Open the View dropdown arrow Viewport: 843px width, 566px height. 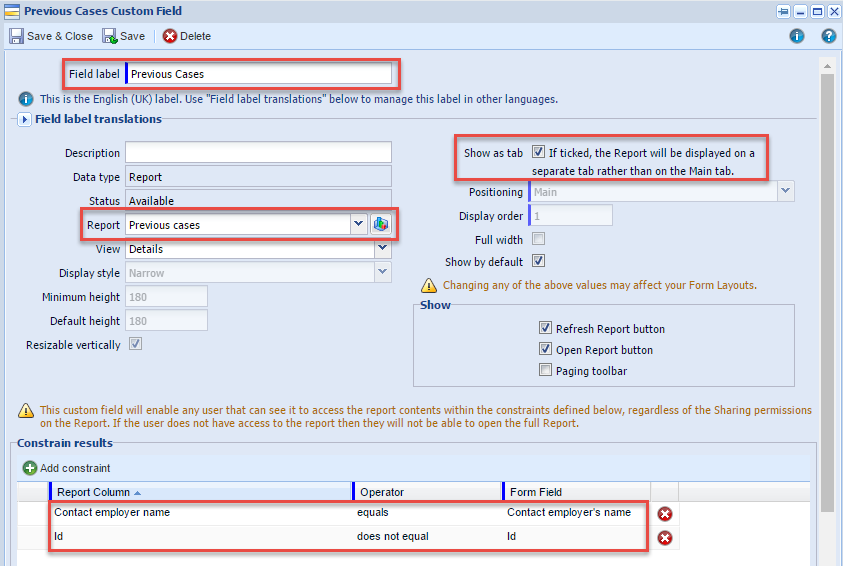382,248
